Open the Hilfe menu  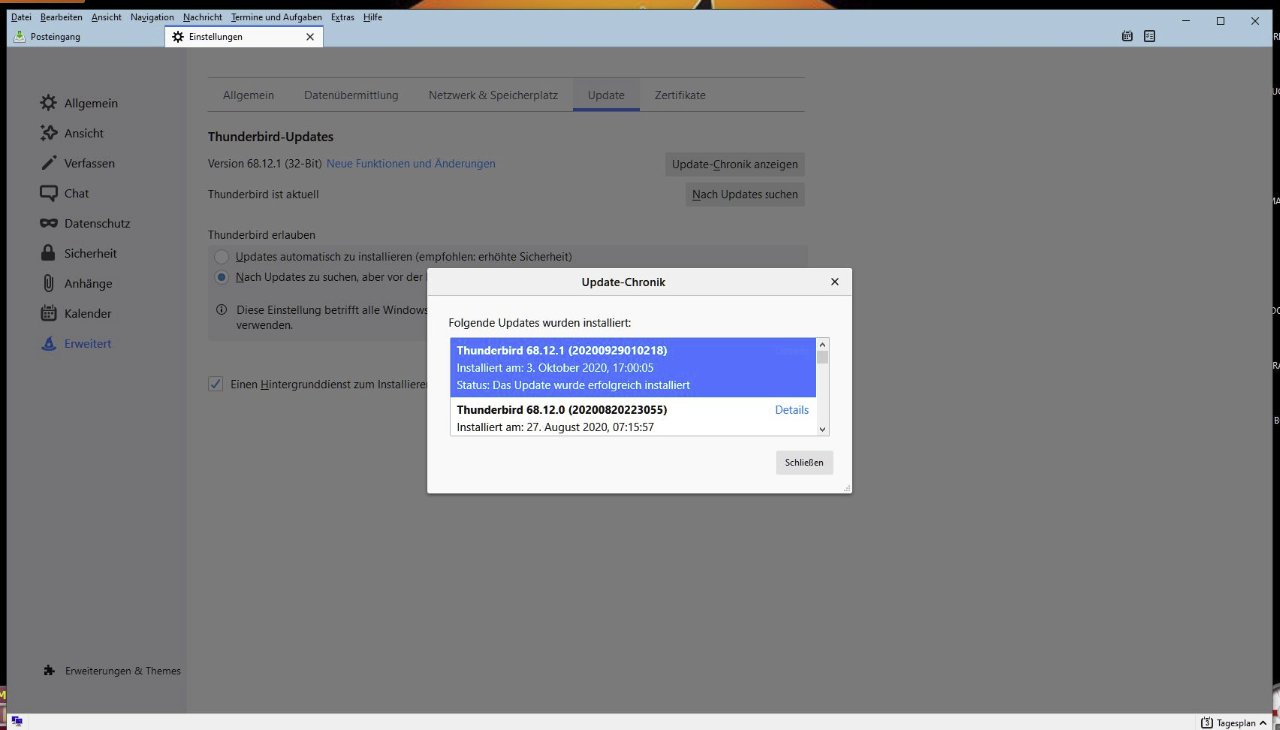[373, 17]
